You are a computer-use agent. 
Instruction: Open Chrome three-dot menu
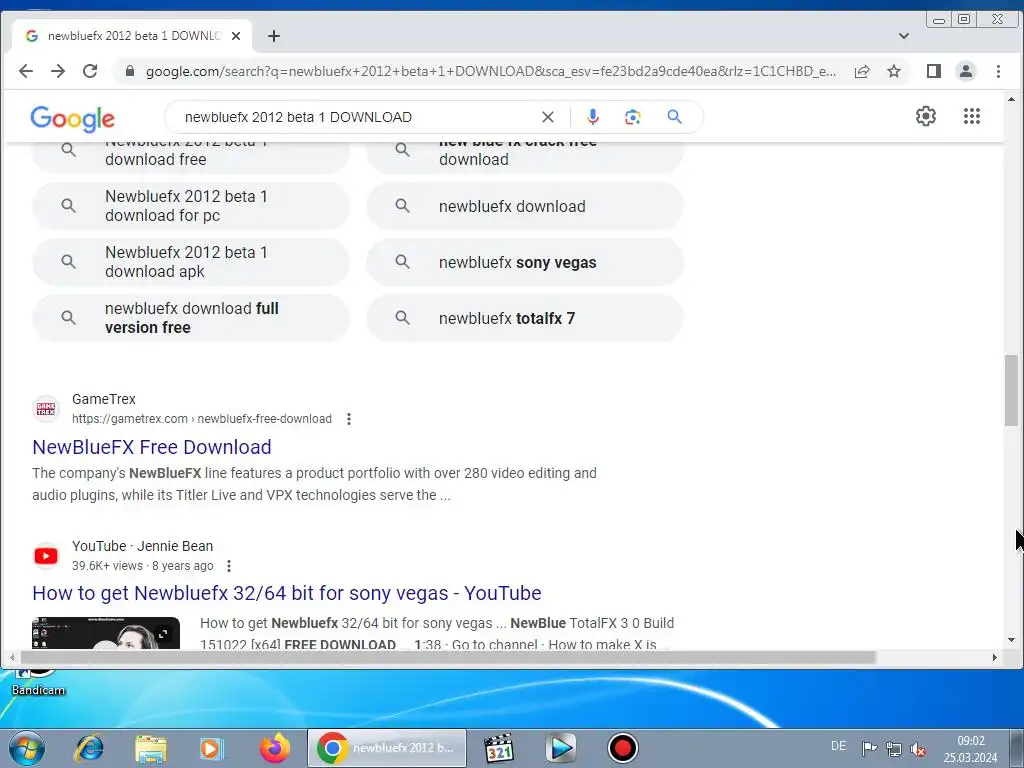(998, 71)
